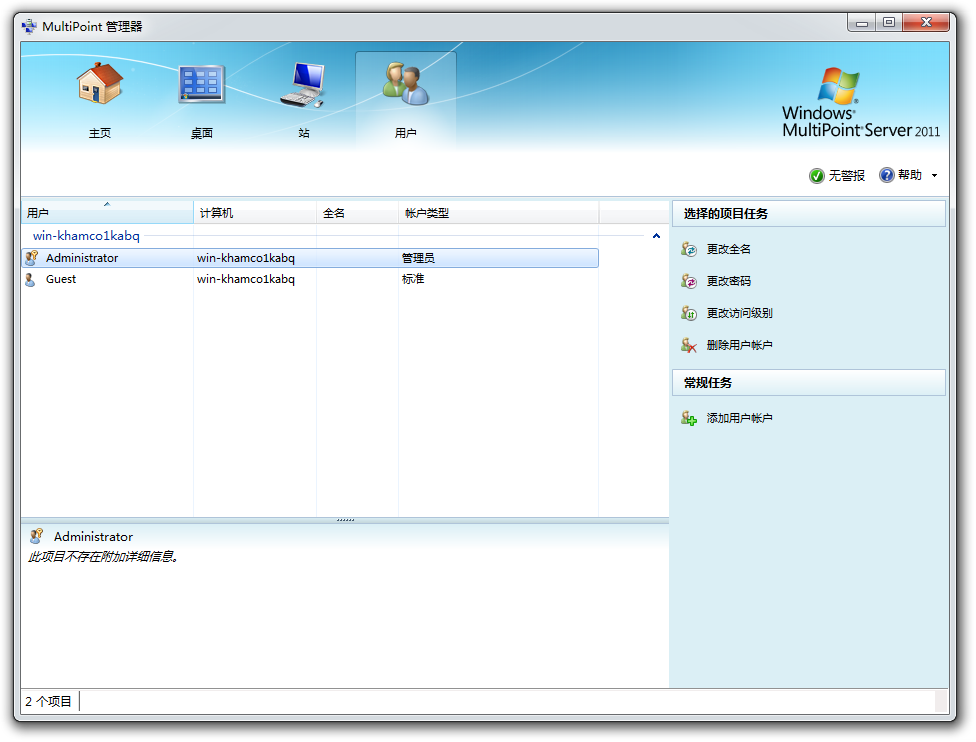Click the 标准 account type cell
Image resolution: width=976 pixels, height=742 pixels.
click(413, 279)
